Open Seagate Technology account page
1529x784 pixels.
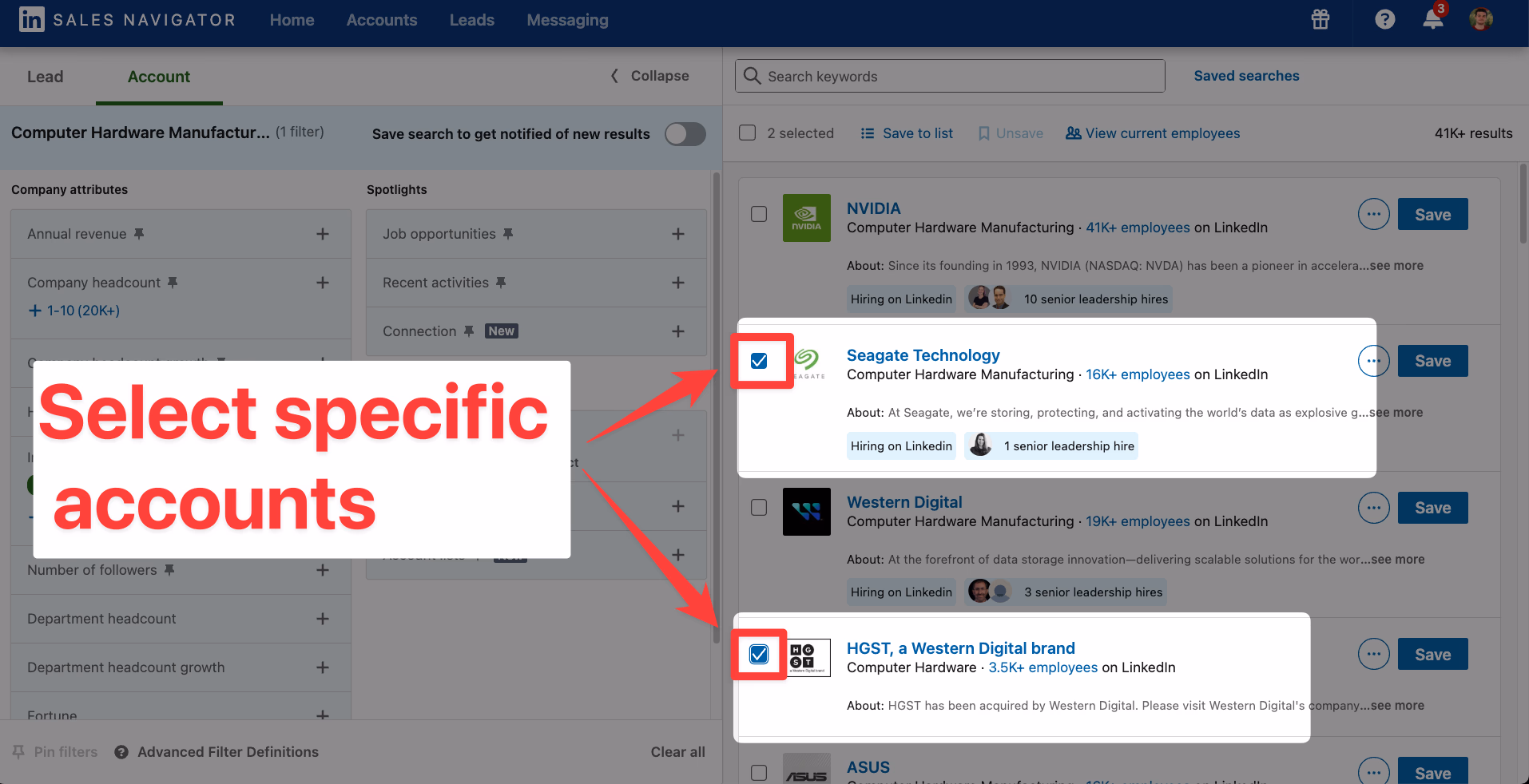tap(923, 355)
